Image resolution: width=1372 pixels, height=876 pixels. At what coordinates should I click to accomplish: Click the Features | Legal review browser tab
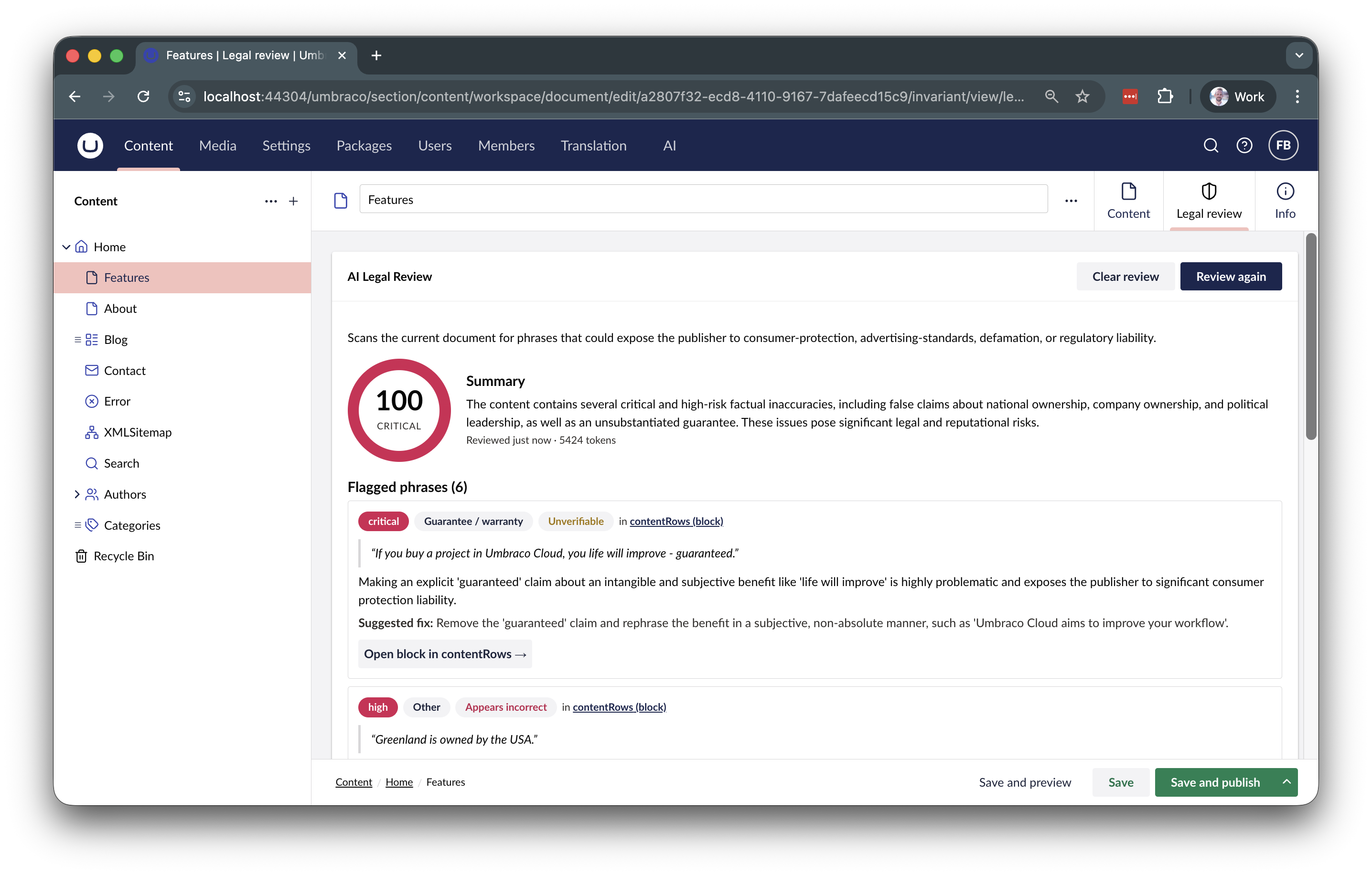point(246,55)
